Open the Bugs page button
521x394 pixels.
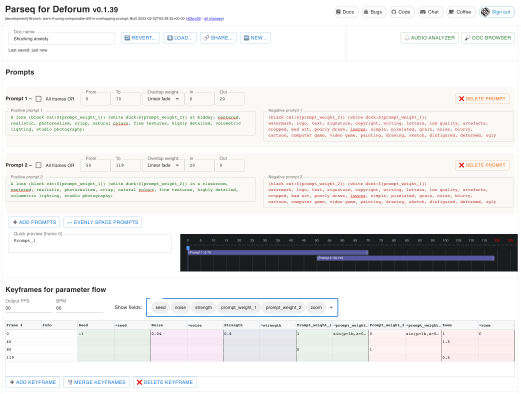pos(374,12)
